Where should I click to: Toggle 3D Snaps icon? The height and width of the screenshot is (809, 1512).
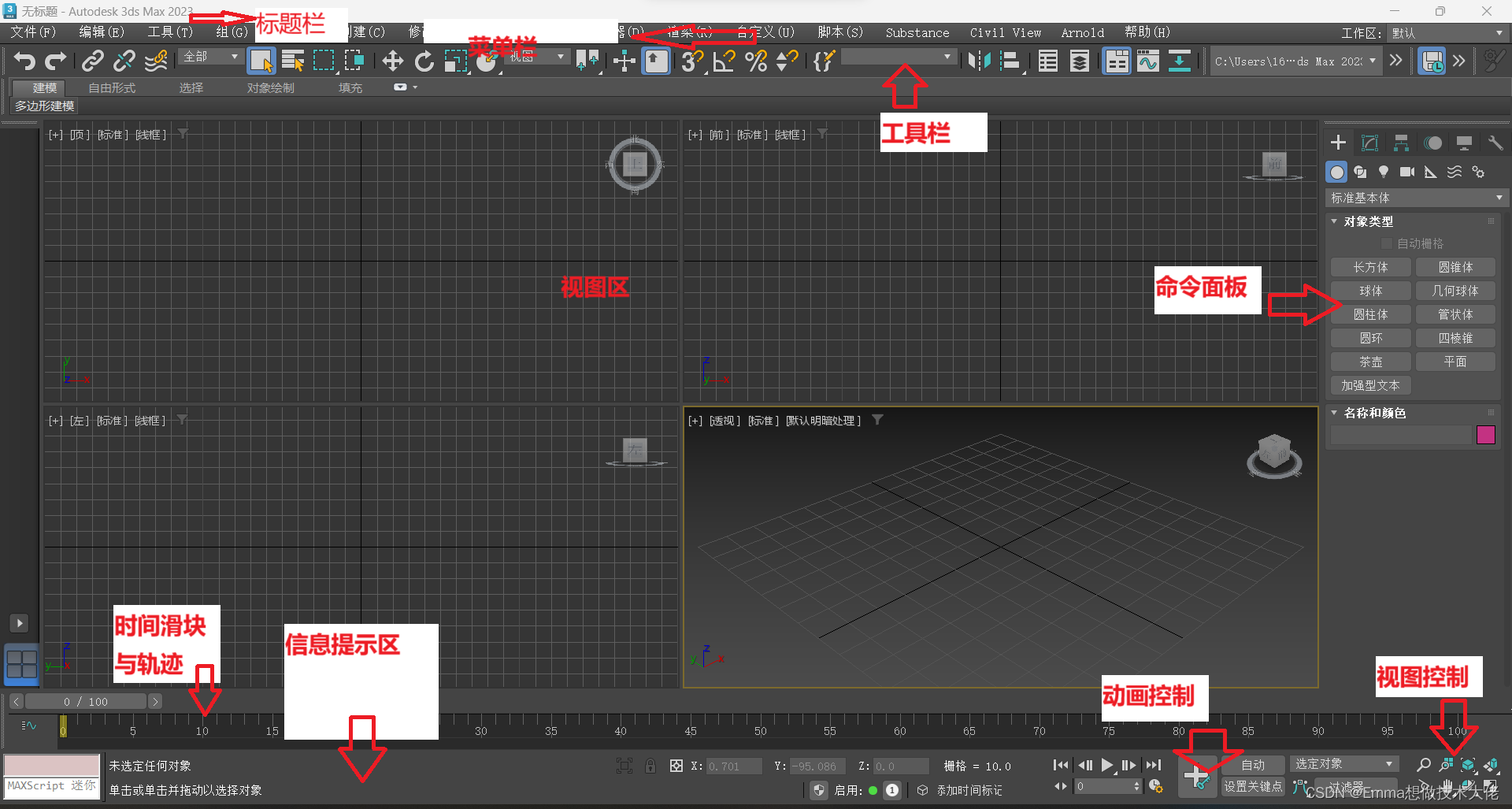pyautogui.click(x=692, y=61)
